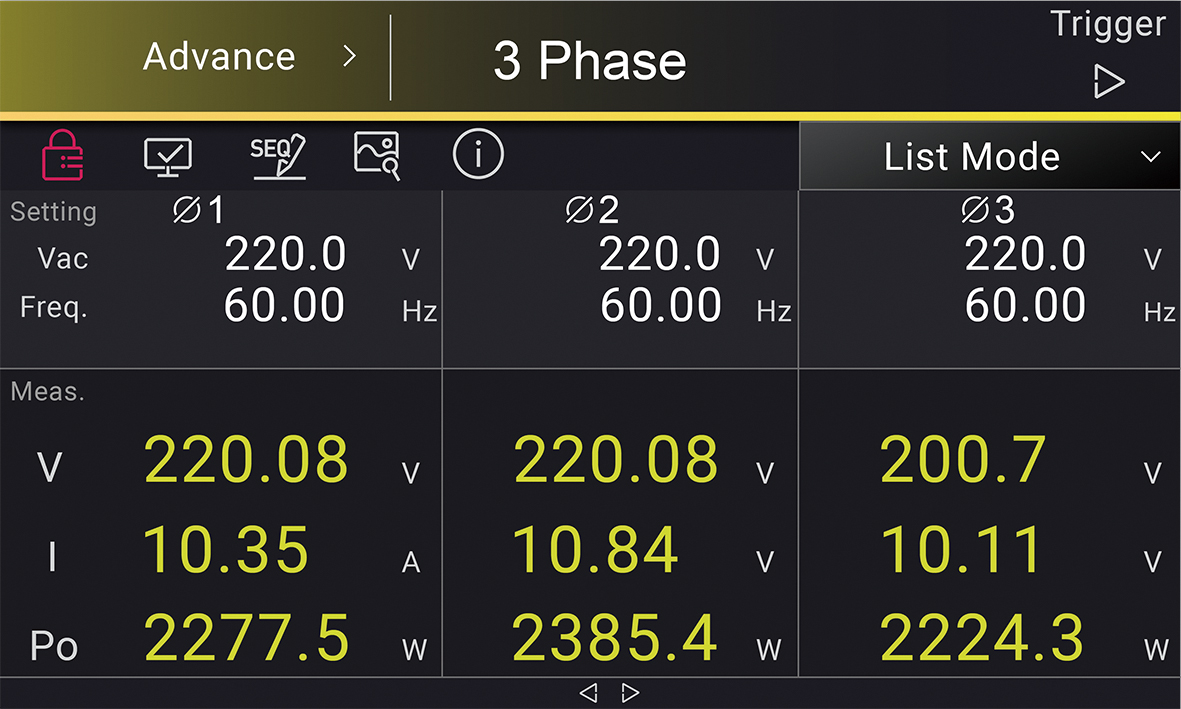Start the Trigger play triangle

pyautogui.click(x=1109, y=81)
